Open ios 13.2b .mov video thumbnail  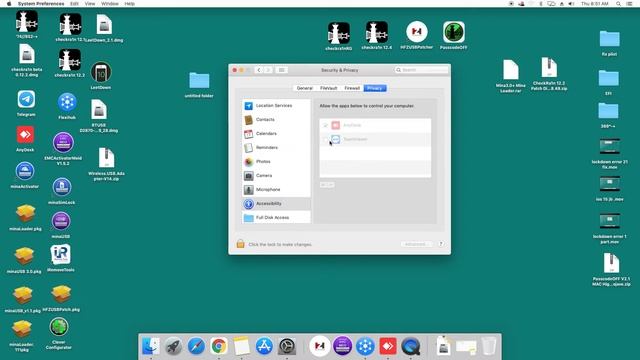(610, 184)
